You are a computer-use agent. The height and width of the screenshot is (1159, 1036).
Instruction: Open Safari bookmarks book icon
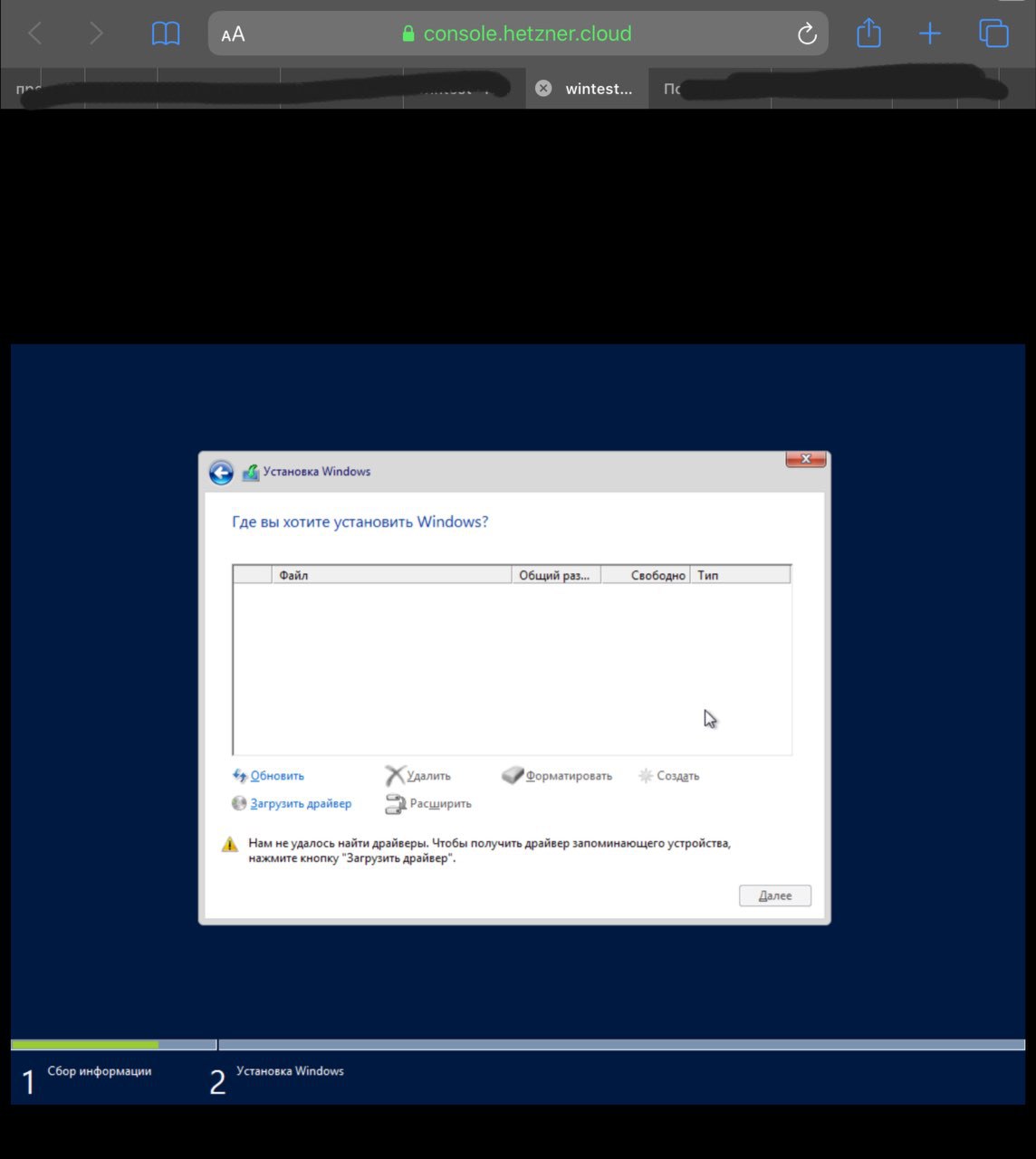pos(166,34)
